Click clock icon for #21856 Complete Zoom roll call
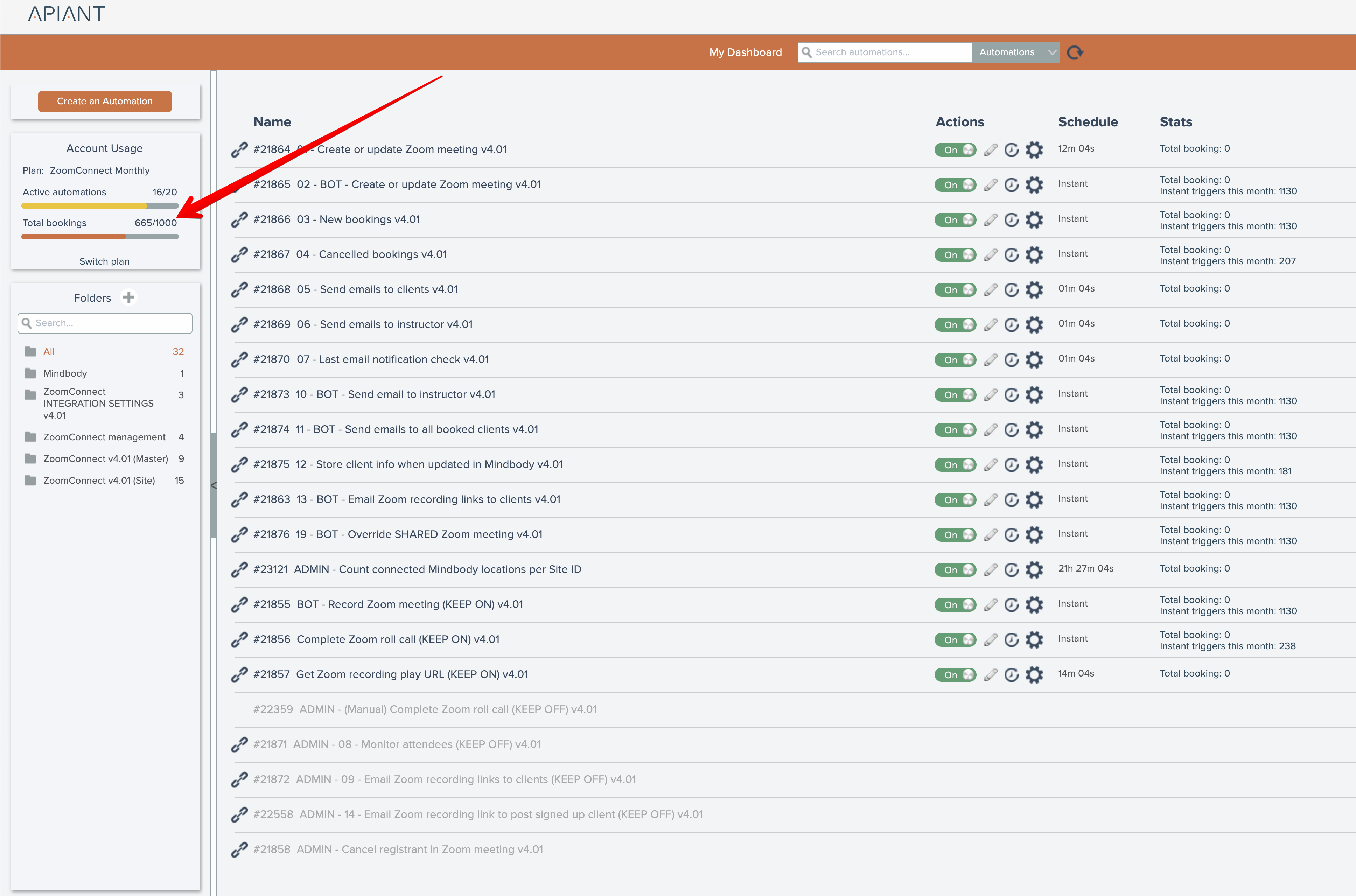The image size is (1356, 896). pos(1011,639)
